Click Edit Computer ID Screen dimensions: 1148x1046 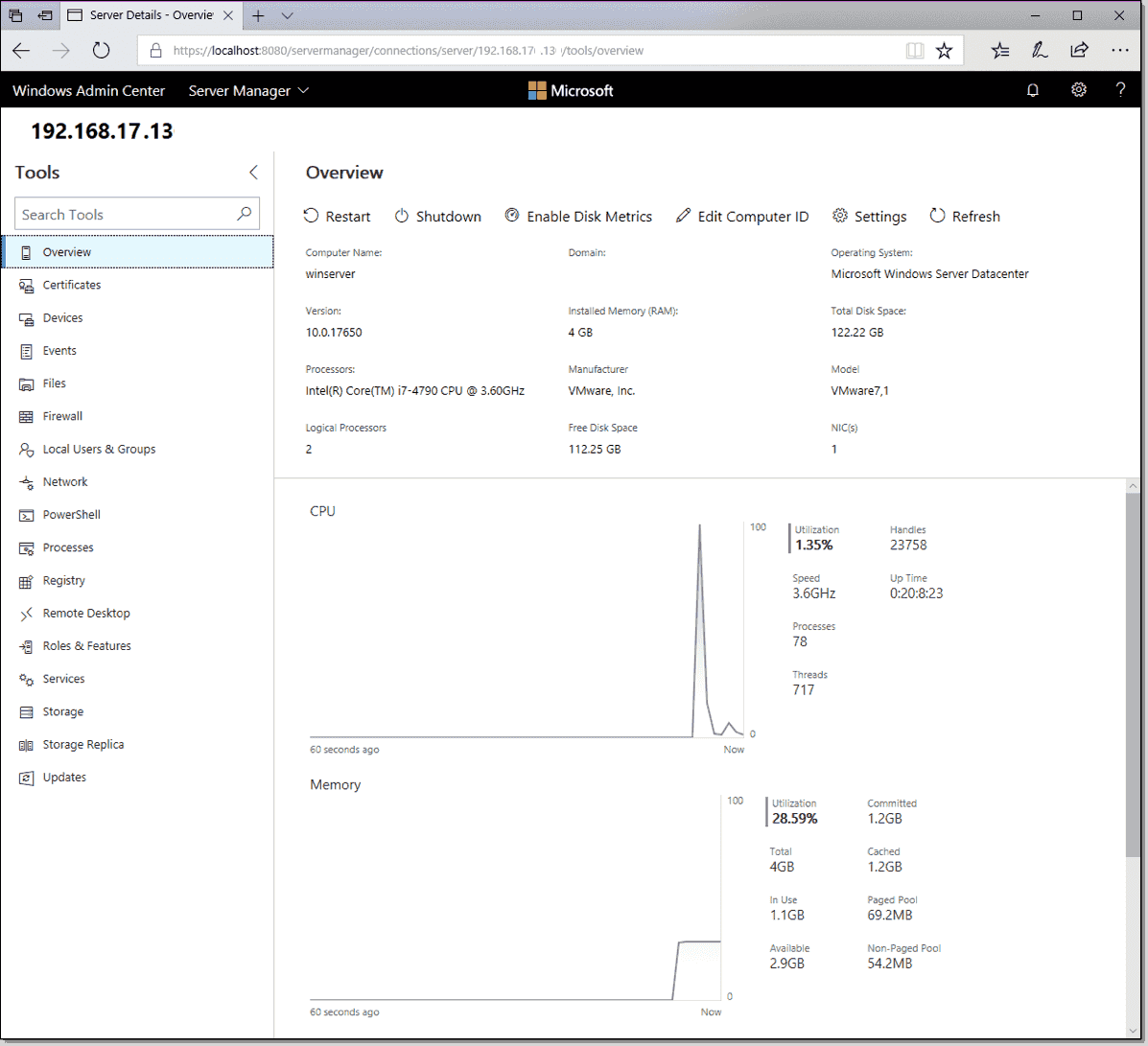(742, 216)
